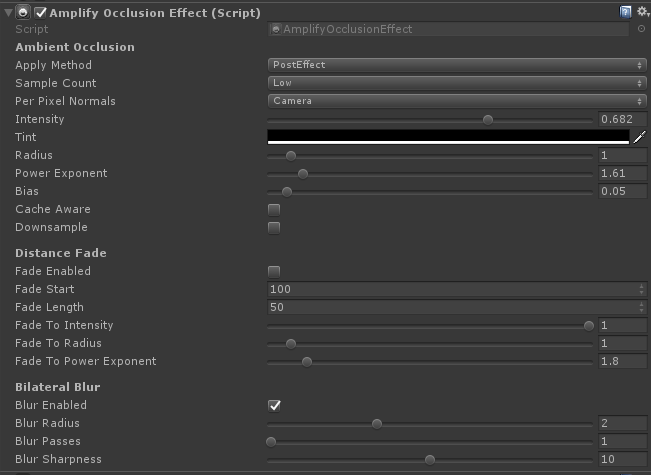This screenshot has width=651, height=475.
Task: Click the Distance Fade section heading
Action: click(61, 253)
